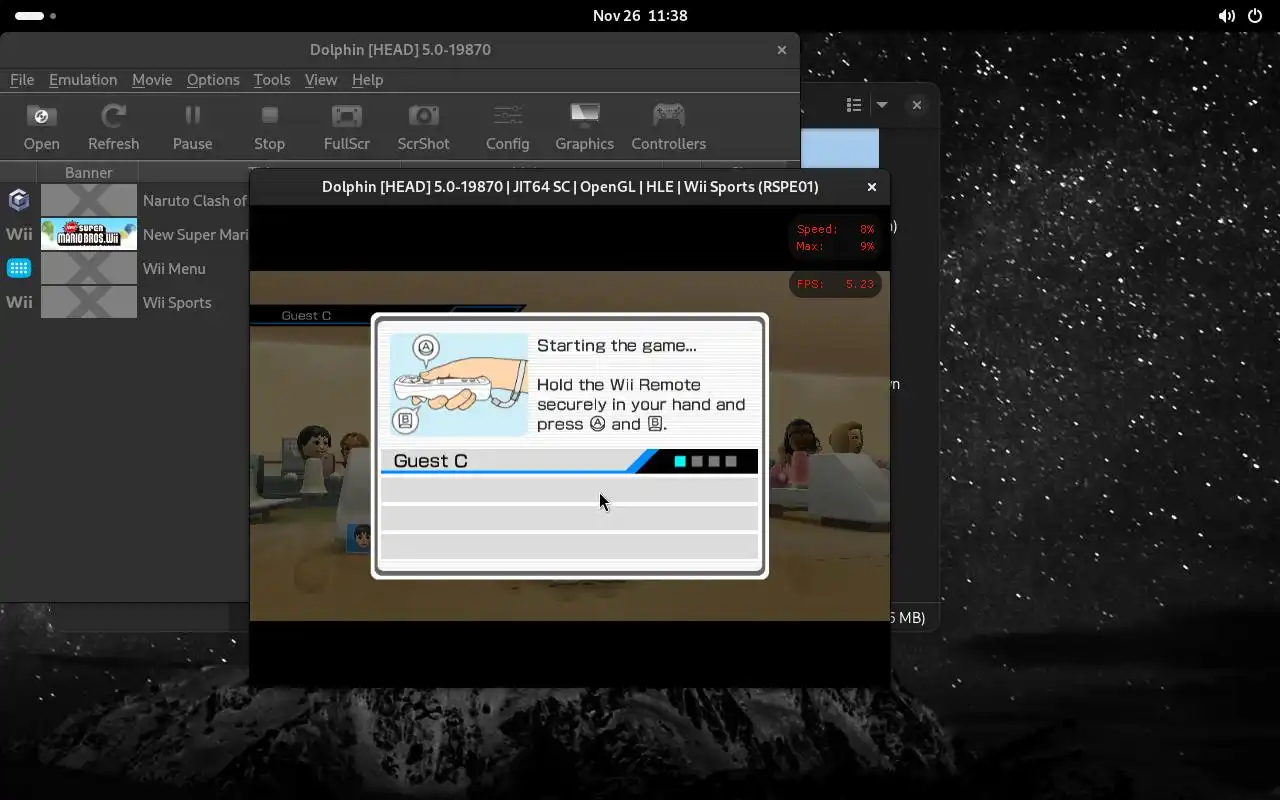Click the Speed percentage overlay
This screenshot has width=1280, height=800.
click(835, 229)
